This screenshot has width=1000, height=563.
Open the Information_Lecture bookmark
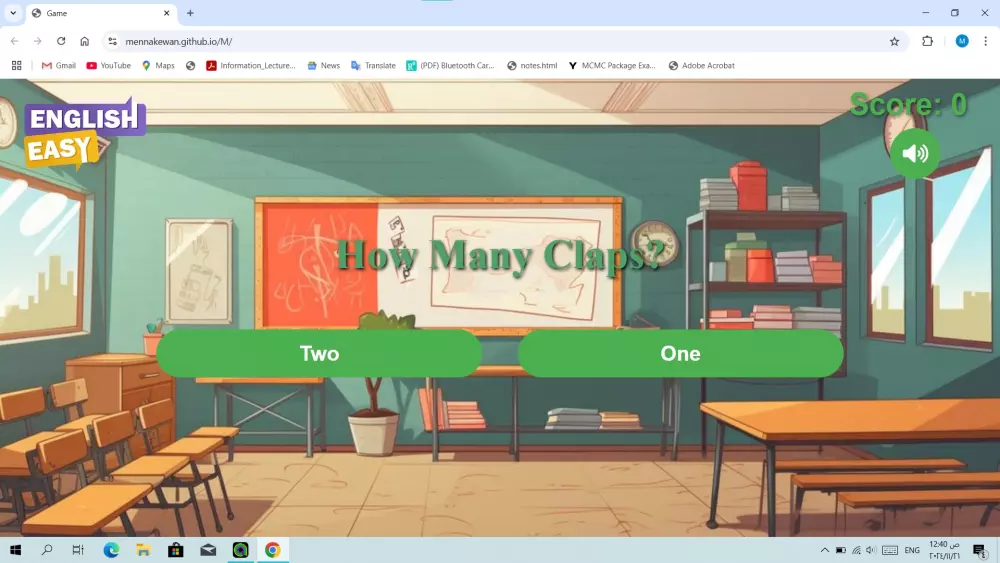251,66
